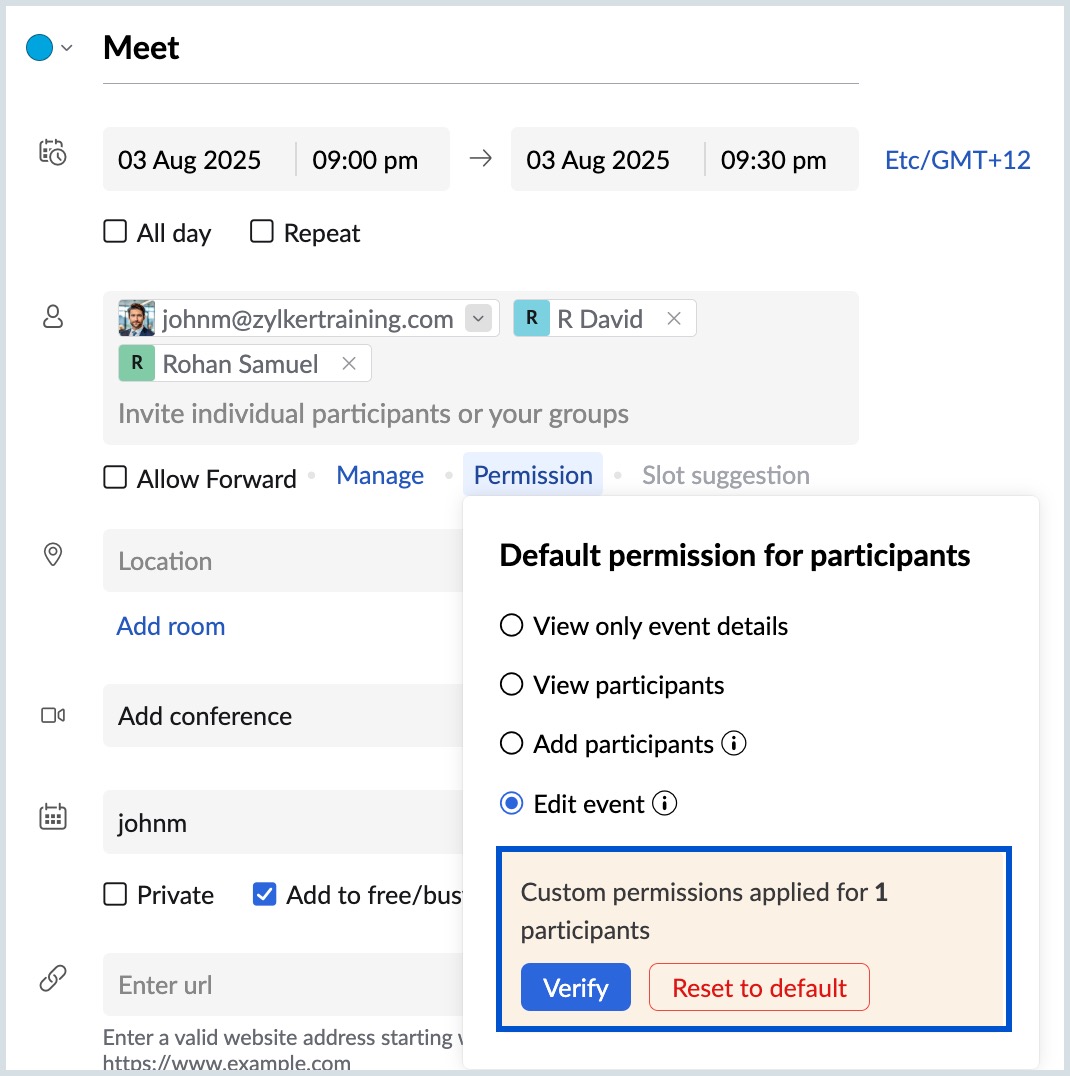
Task: Expand the johnm@zylkertraining.com organizer dropdown
Action: pyautogui.click(x=478, y=318)
